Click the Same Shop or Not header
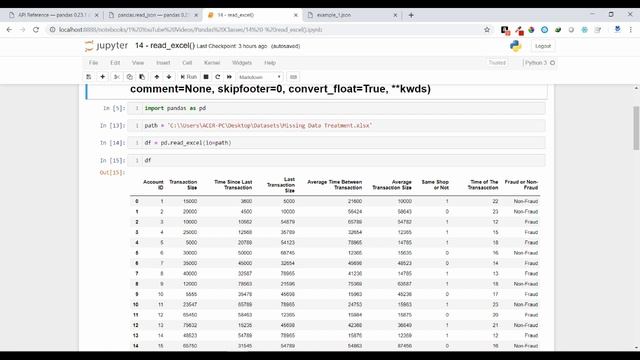 [435, 185]
